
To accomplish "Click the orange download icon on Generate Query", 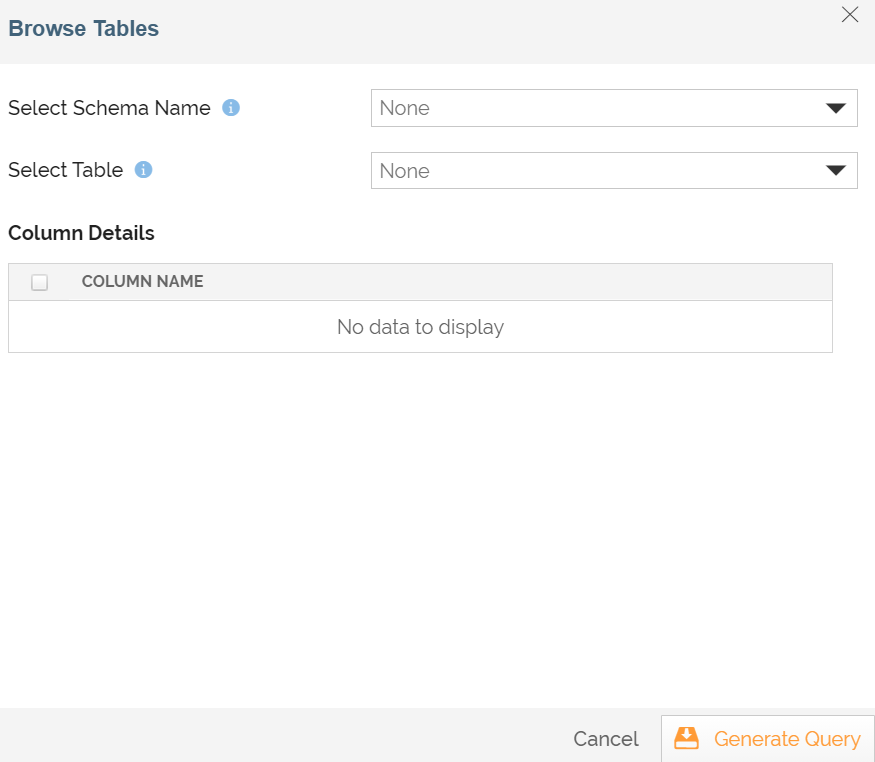I will pyautogui.click(x=686, y=738).
